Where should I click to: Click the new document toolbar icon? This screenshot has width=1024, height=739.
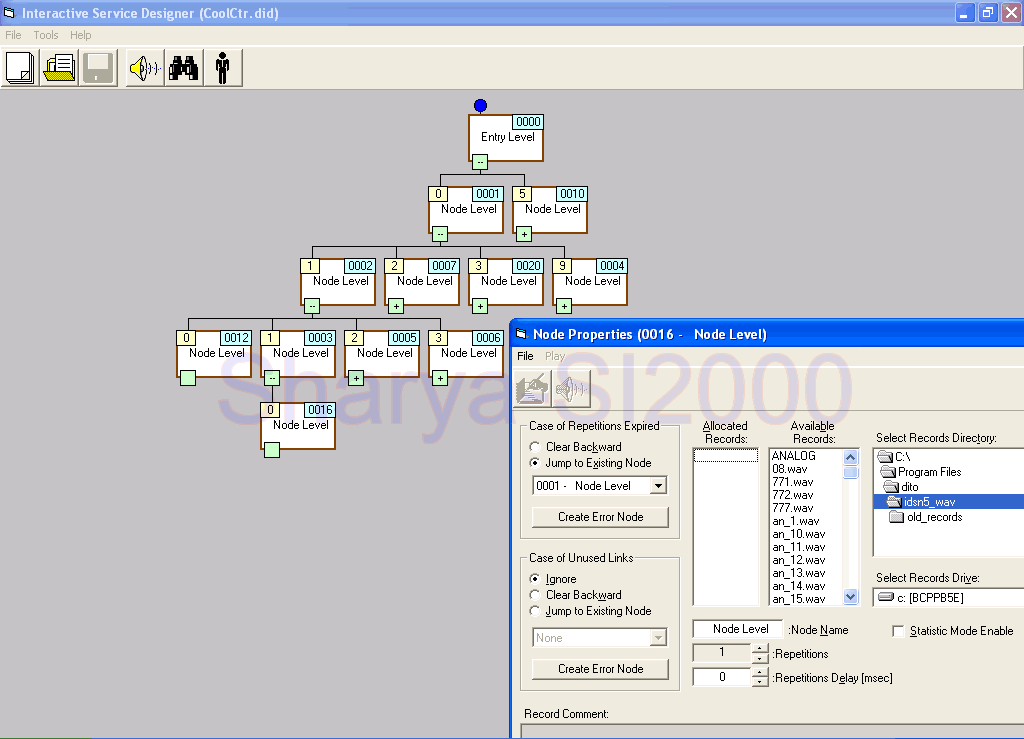click(x=20, y=68)
